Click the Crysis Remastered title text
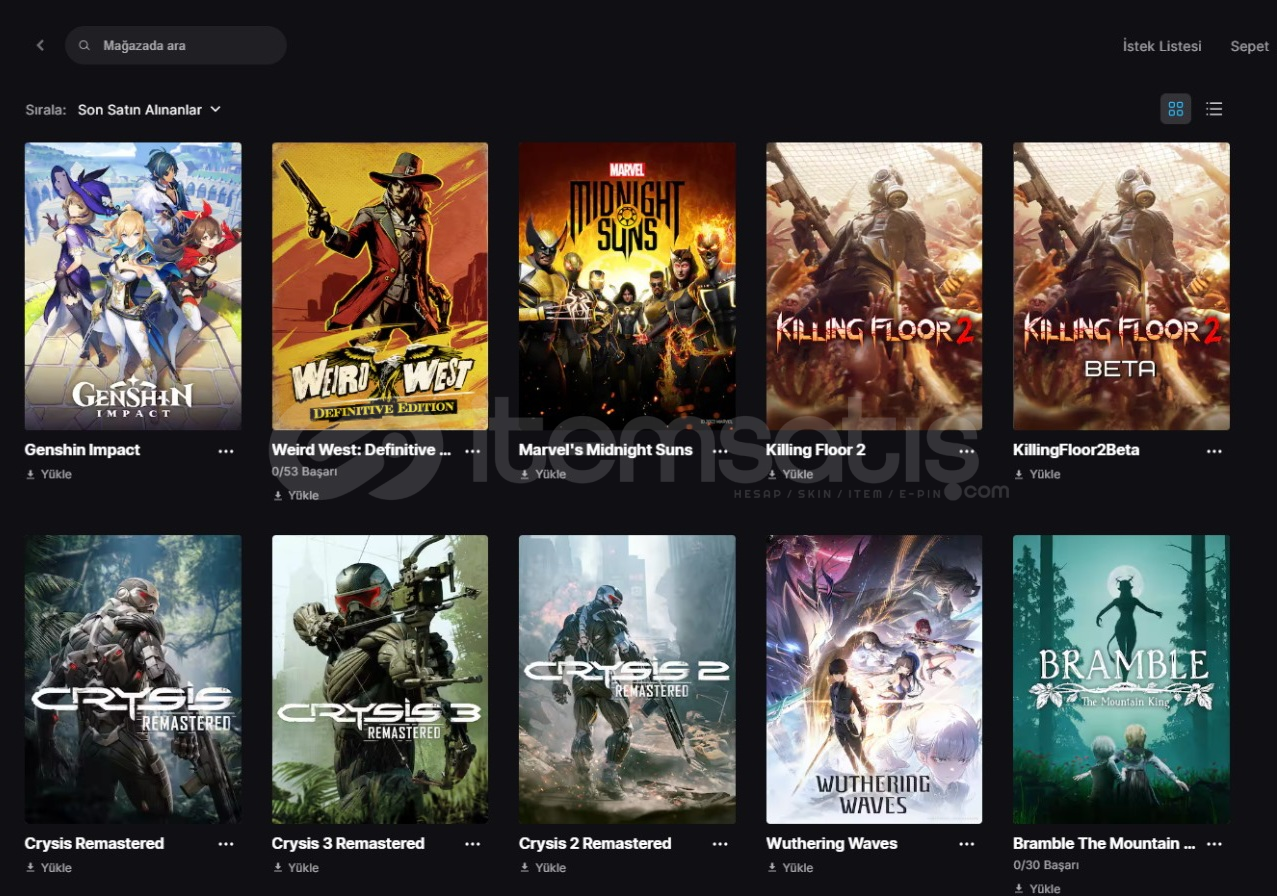Screen dimensions: 1277x896 [94, 843]
